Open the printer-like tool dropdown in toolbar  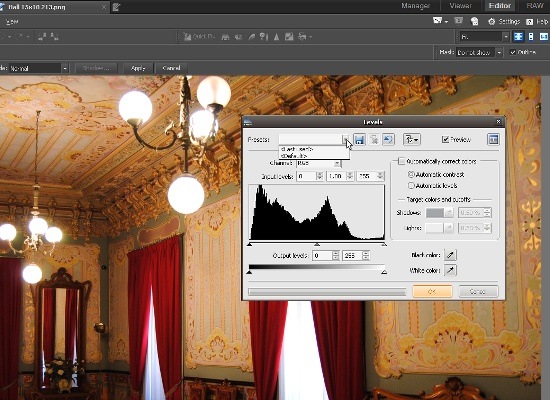[304, 37]
